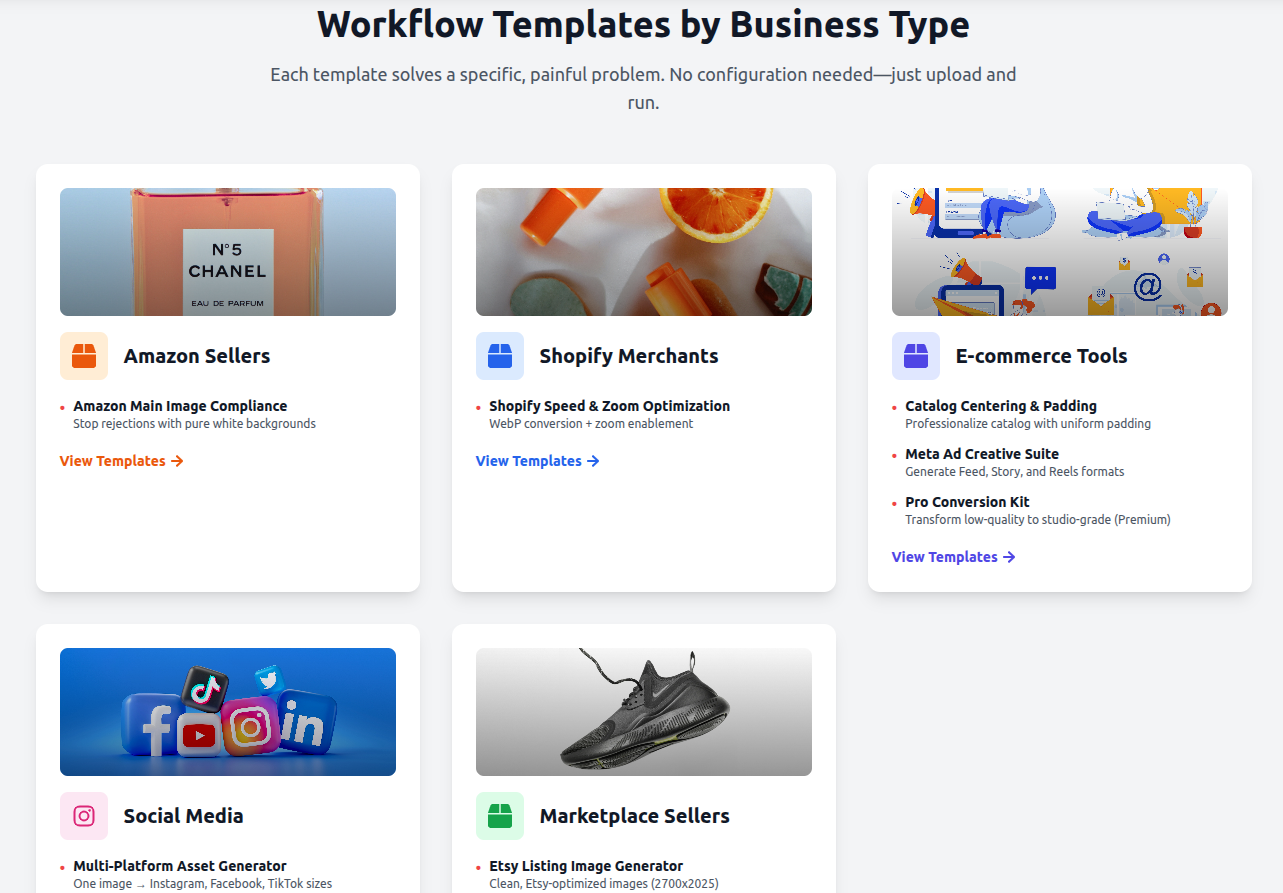Click the Chanel perfume bottle image
The image size is (1283, 893).
pyautogui.click(x=228, y=252)
